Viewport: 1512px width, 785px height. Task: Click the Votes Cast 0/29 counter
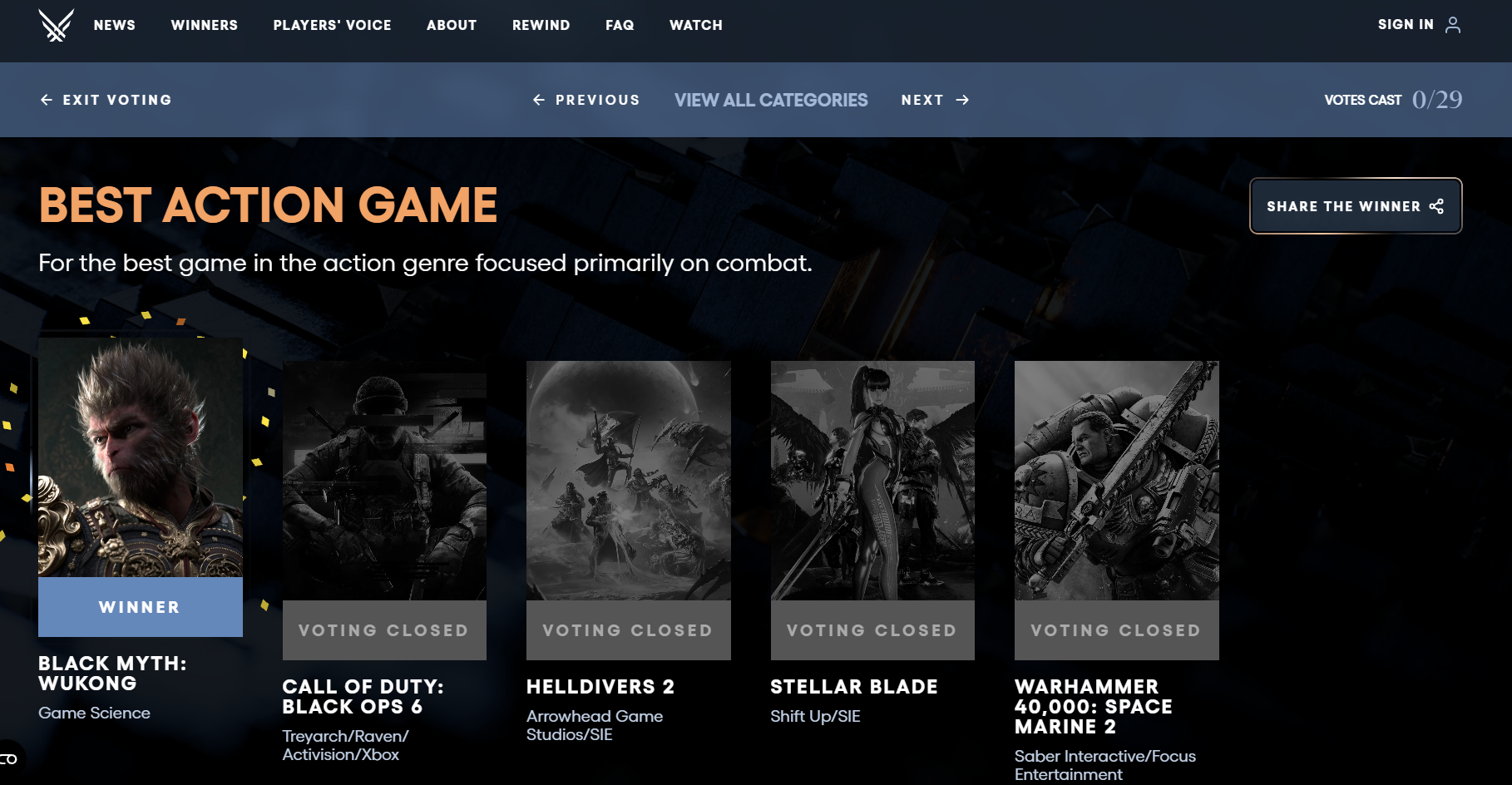[1393, 100]
